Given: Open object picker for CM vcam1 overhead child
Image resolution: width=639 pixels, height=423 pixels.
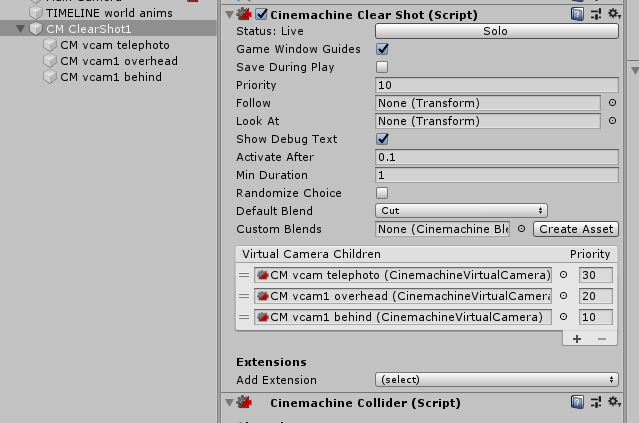Looking at the screenshot, I should [563, 295].
